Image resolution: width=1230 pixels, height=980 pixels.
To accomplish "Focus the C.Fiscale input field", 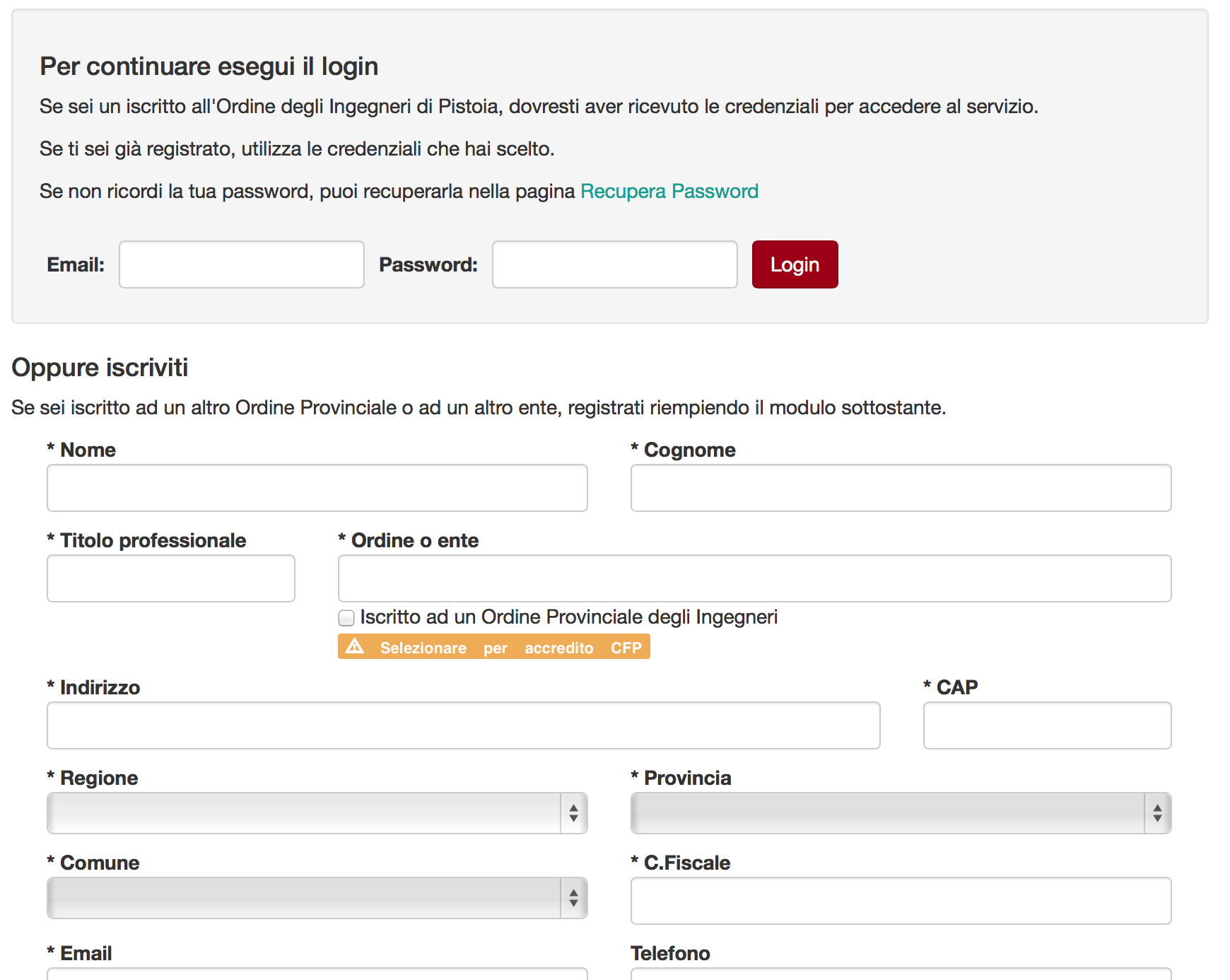I will [901, 901].
